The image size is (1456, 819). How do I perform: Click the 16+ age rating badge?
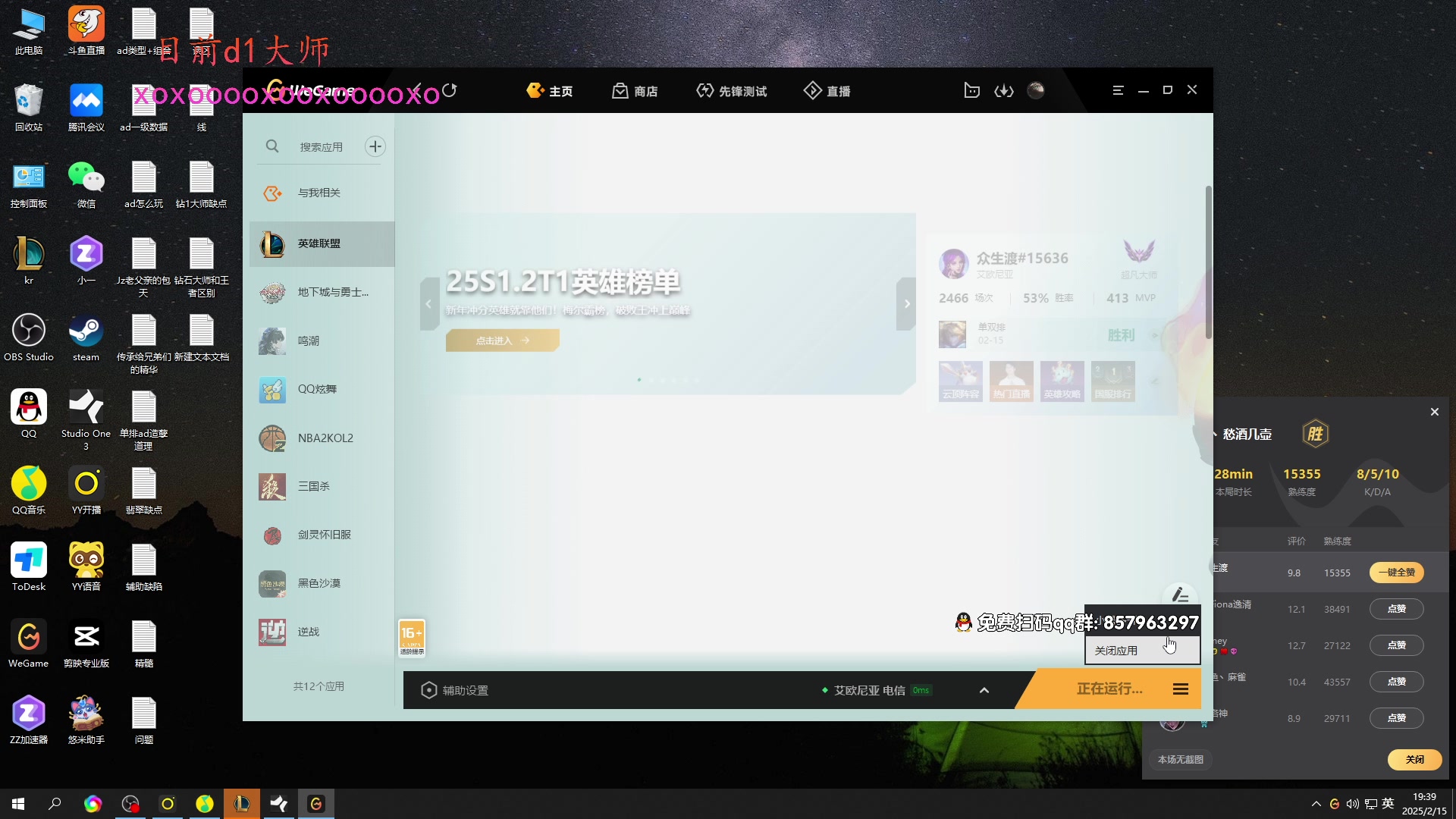pyautogui.click(x=412, y=638)
